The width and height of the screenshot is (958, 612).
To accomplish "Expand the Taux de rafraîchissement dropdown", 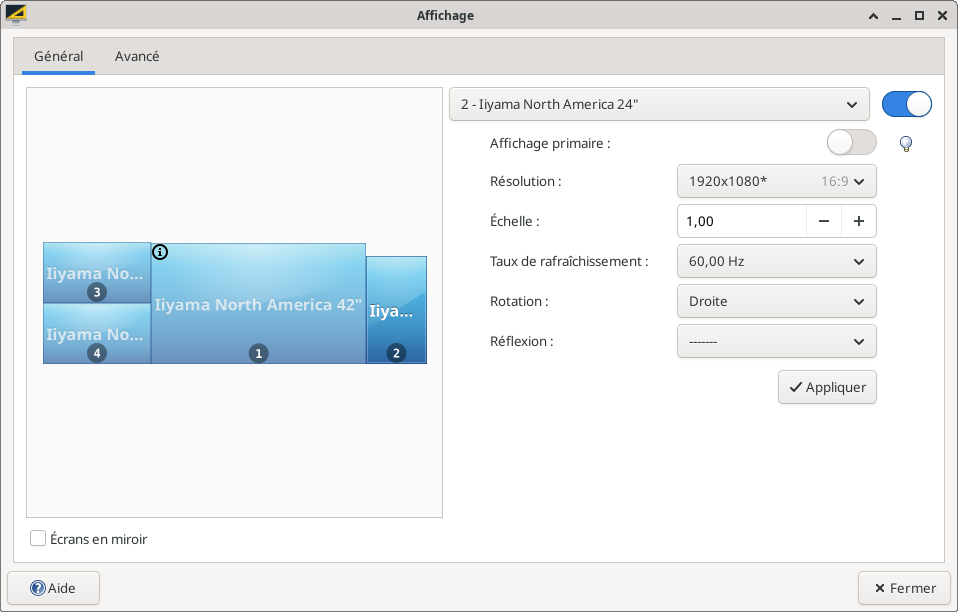I will click(776, 261).
